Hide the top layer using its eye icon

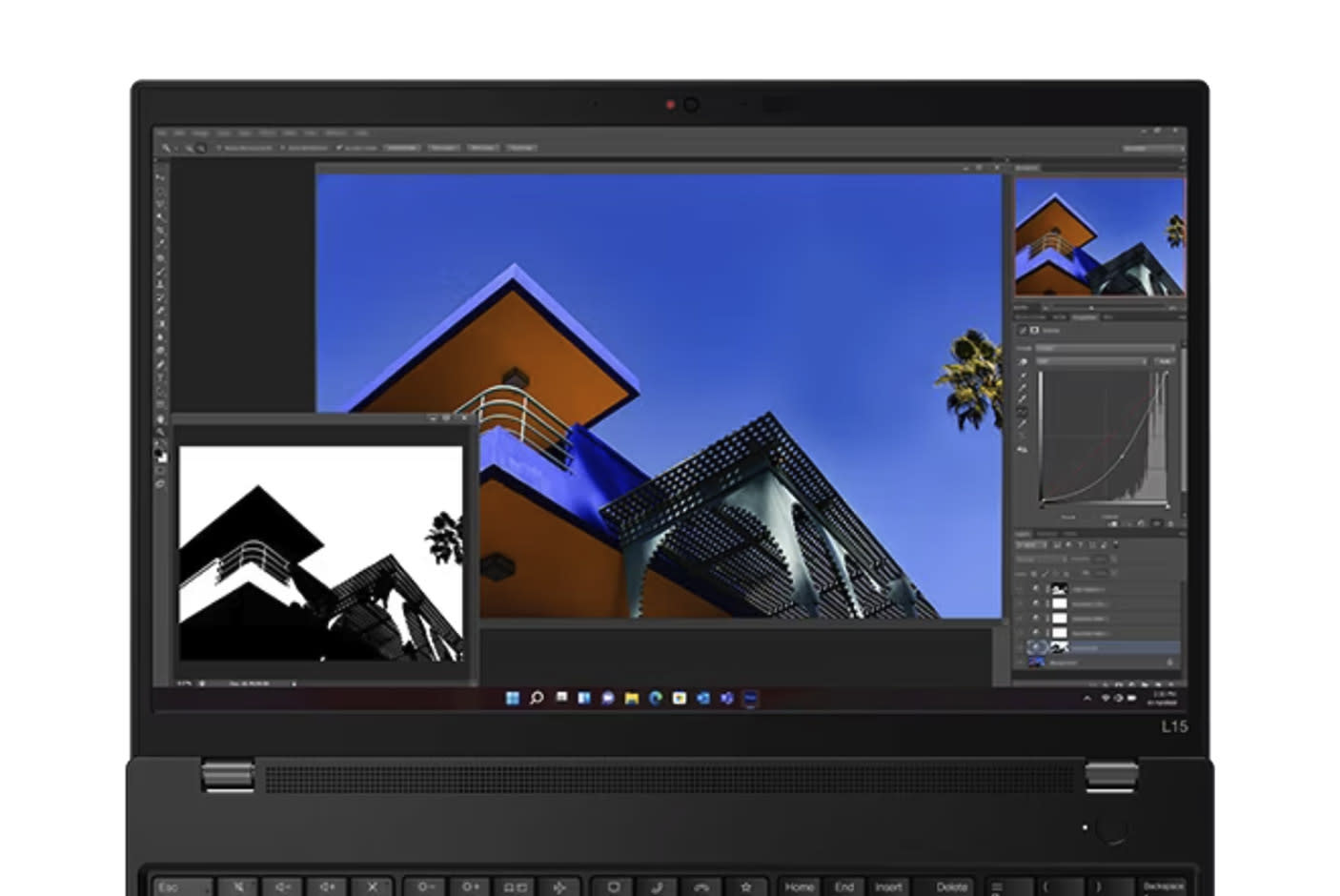[1036, 589]
